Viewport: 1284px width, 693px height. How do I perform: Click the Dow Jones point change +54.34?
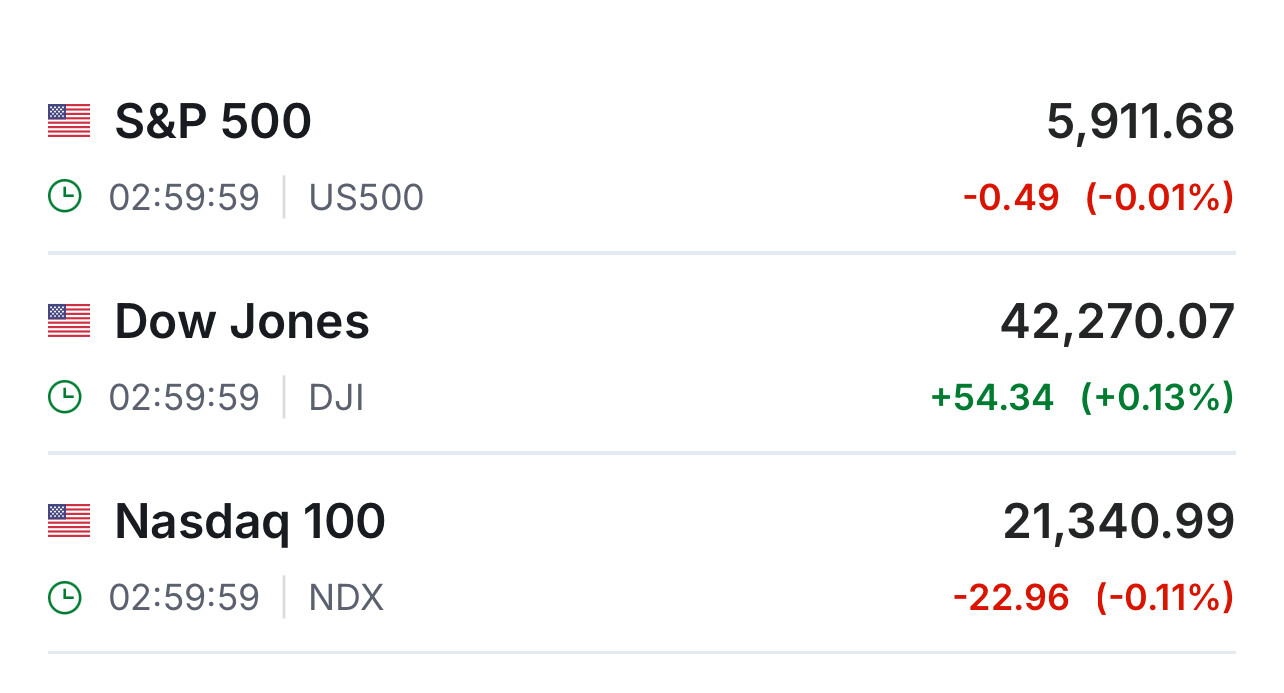(x=992, y=398)
